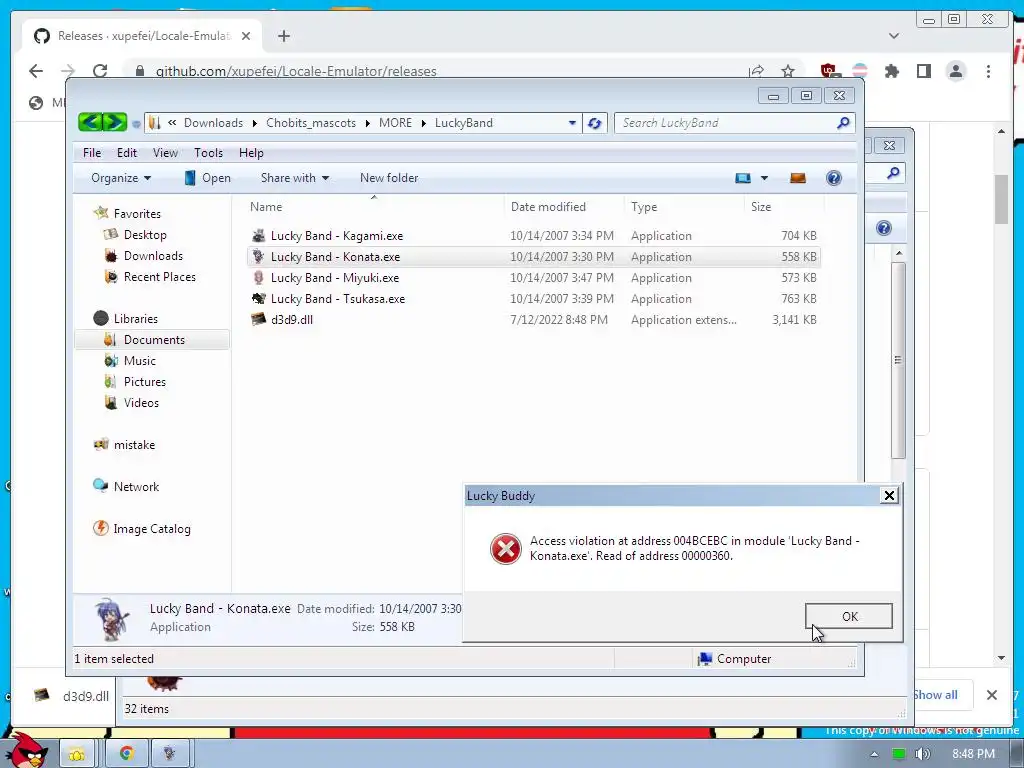The height and width of the screenshot is (768, 1024).
Task: Sort by Size column header
Action: (761, 206)
